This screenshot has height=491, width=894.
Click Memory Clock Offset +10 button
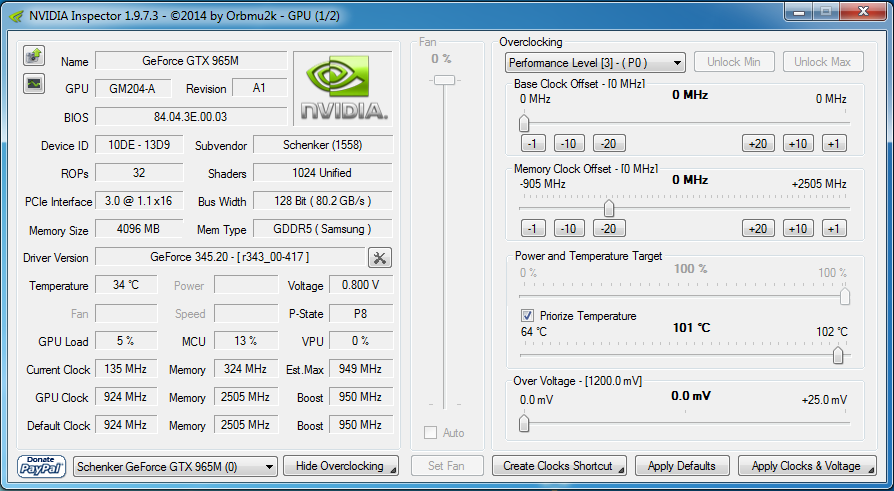798,228
